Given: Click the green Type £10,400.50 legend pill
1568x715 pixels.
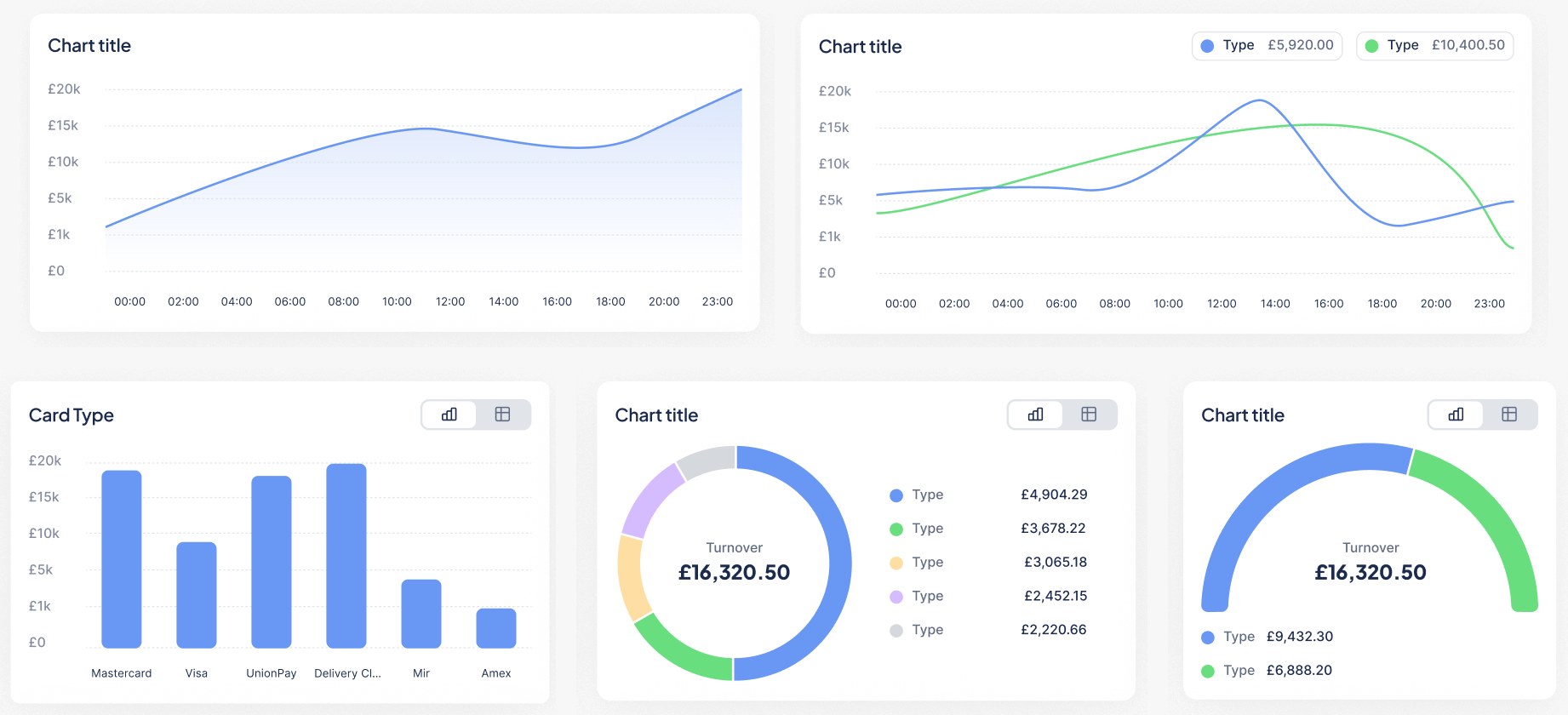Looking at the screenshot, I should pyautogui.click(x=1434, y=46).
